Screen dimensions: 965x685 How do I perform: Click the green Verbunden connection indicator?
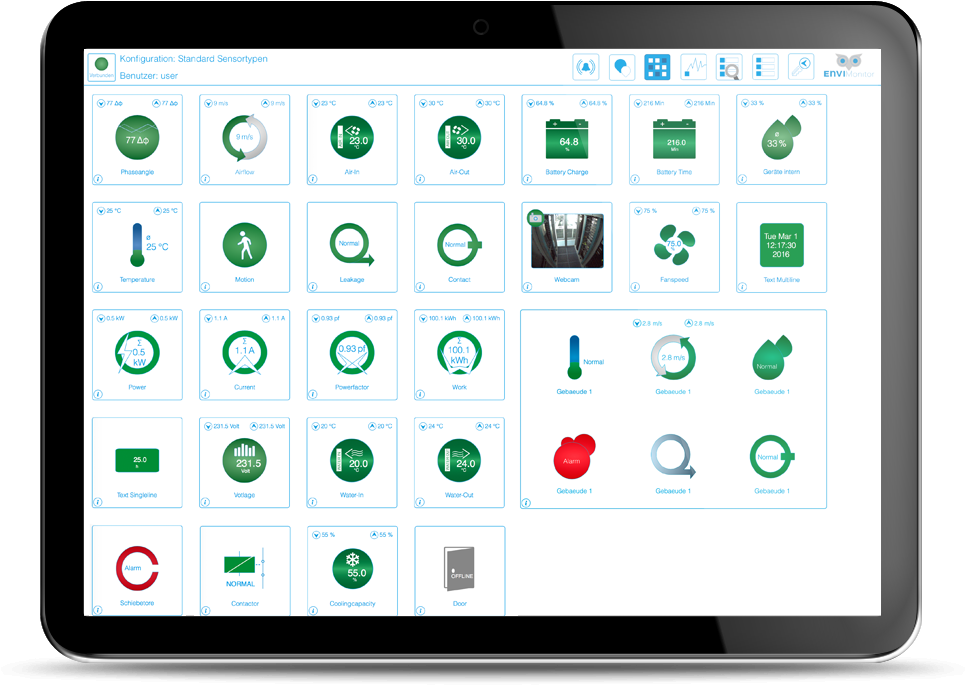point(102,66)
